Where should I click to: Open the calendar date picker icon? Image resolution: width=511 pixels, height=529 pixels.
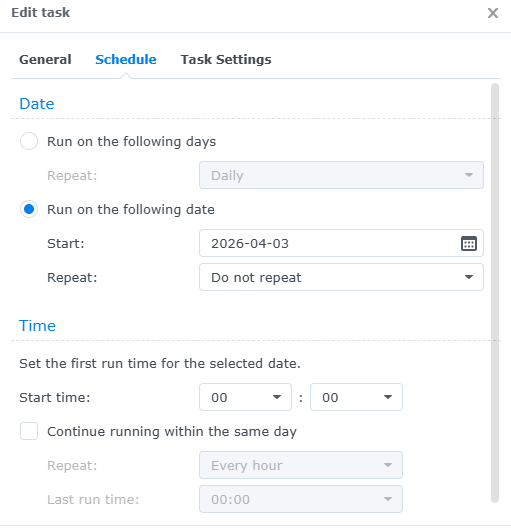469,243
